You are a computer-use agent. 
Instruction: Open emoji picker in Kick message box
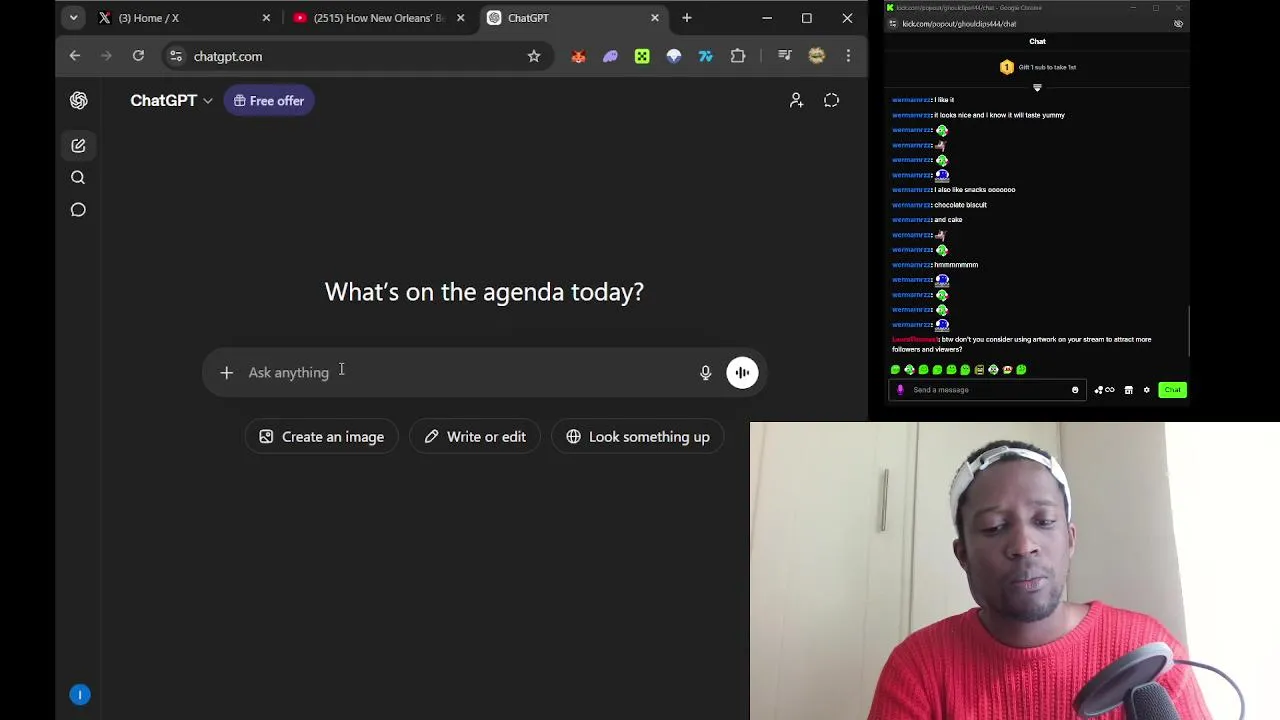[1075, 390]
